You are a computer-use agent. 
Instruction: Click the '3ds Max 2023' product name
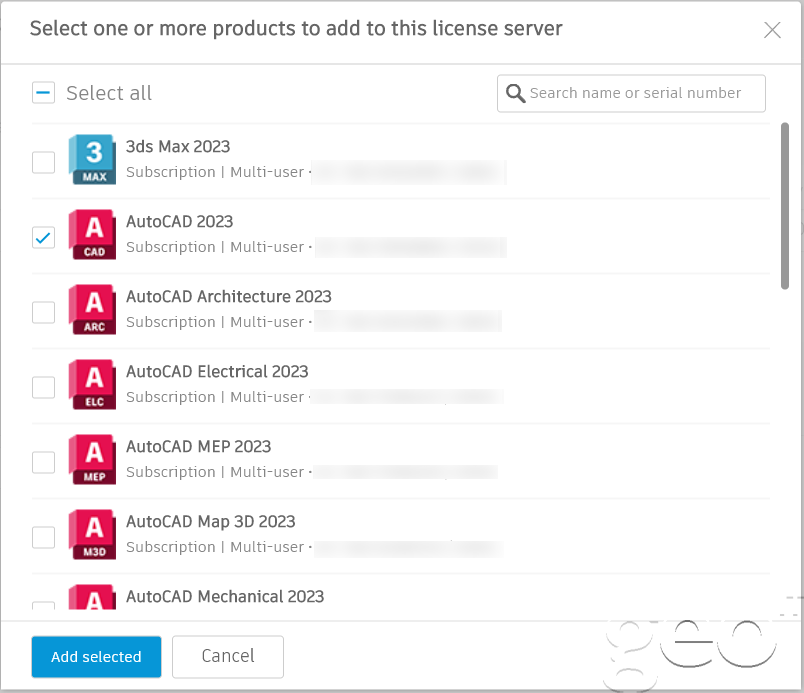point(178,147)
